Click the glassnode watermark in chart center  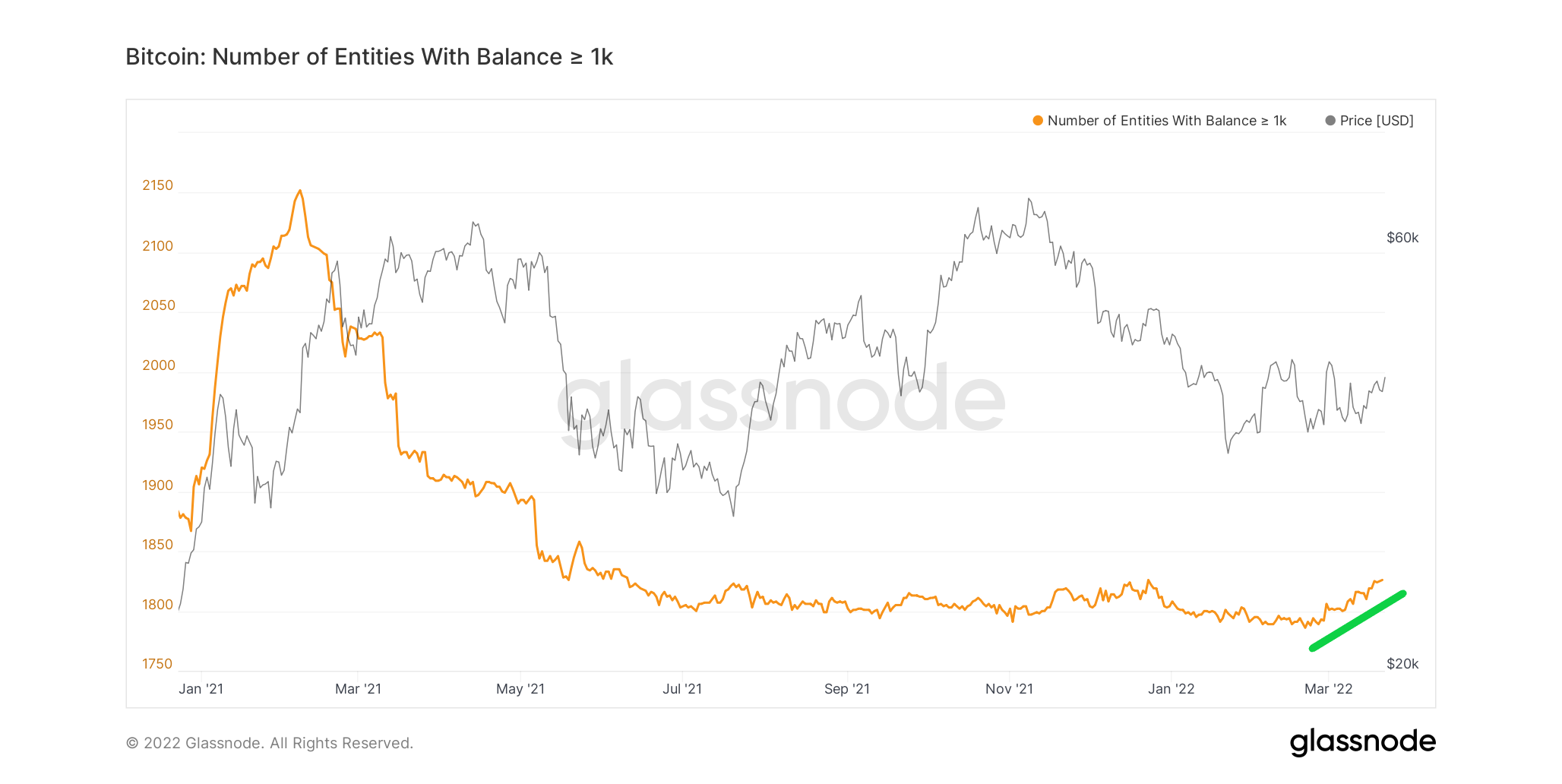781,397
